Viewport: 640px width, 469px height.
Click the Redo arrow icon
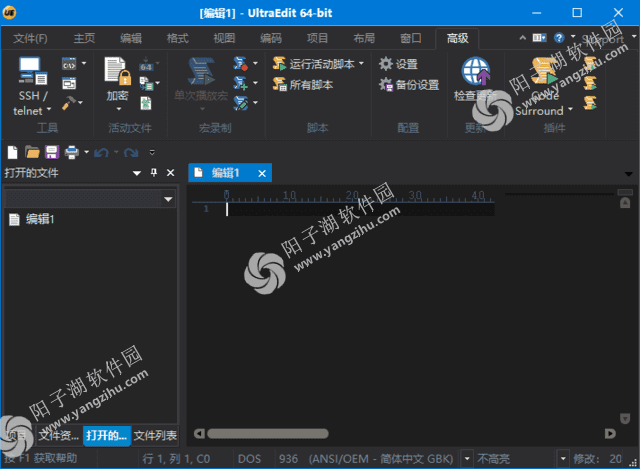click(131, 153)
